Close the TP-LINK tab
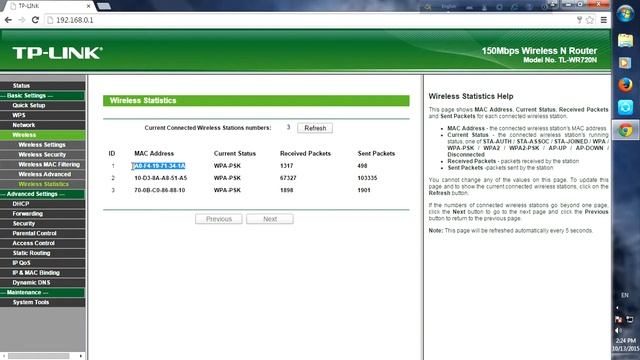The height and width of the screenshot is (360, 640). pyautogui.click(x=89, y=6)
